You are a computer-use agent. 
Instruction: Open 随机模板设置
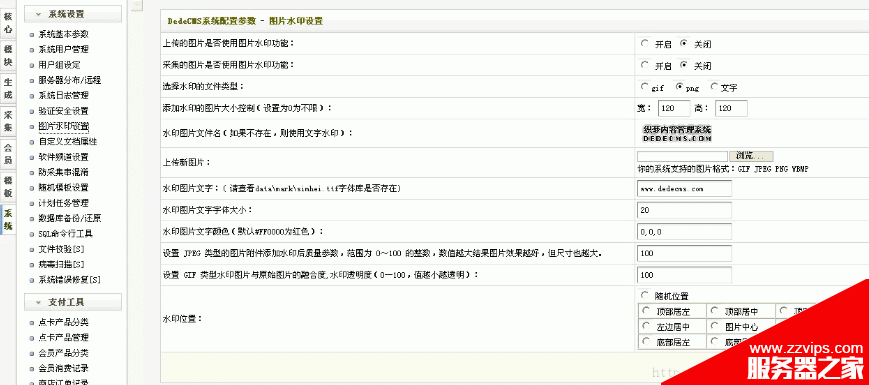pyautogui.click(x=63, y=187)
